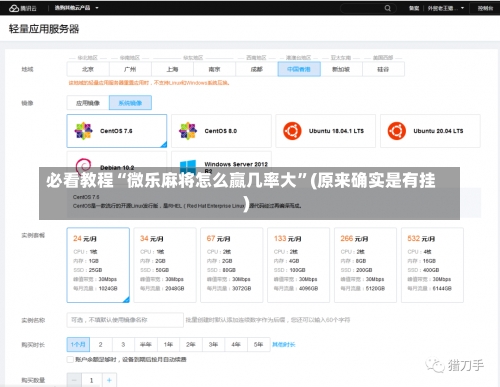
Task: Enable the auto-renew checkbox
Action: pos(70,359)
